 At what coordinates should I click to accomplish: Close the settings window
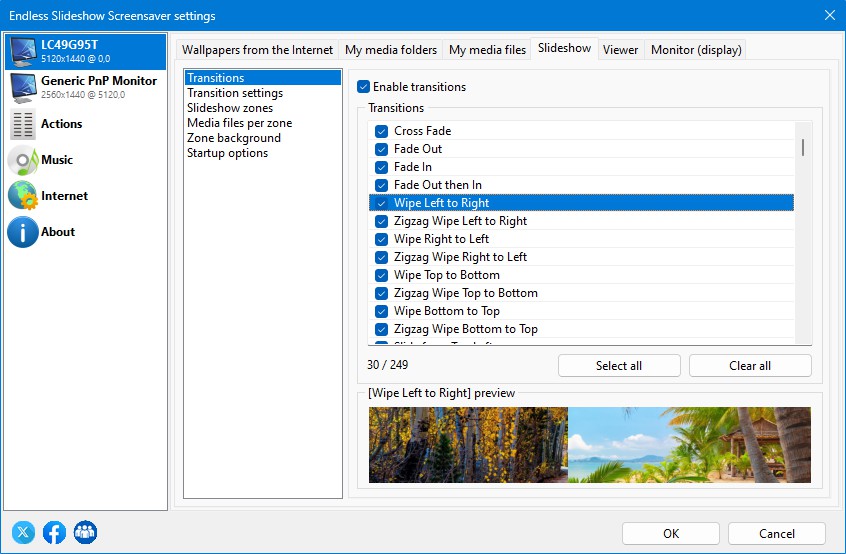coord(830,15)
